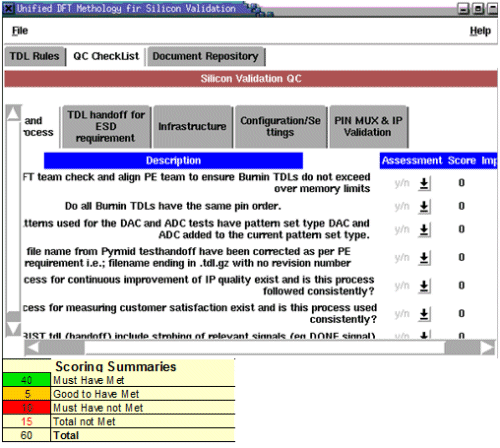Open the Infrastructure sub-tab

pos(192,127)
